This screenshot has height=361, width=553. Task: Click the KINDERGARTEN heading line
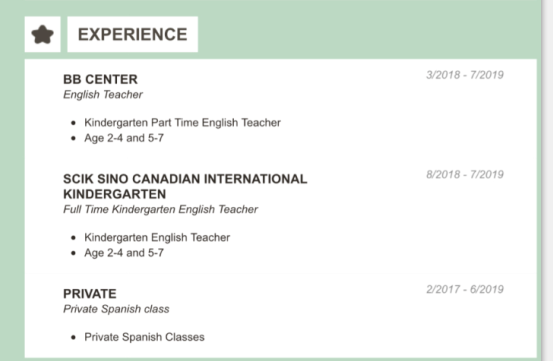[x=115, y=194]
